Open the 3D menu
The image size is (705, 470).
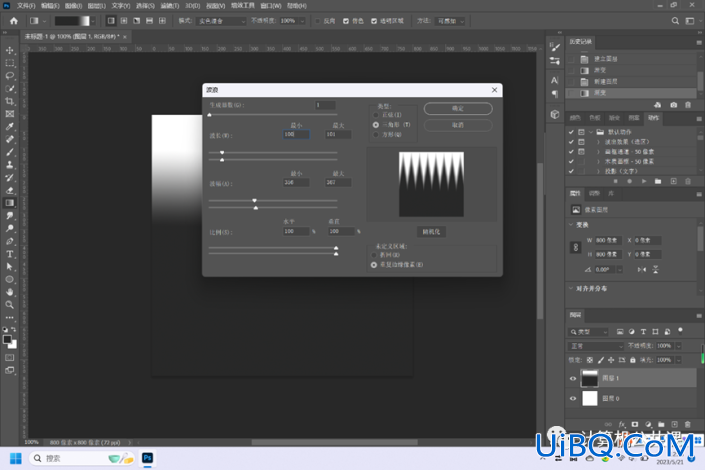pyautogui.click(x=192, y=6)
